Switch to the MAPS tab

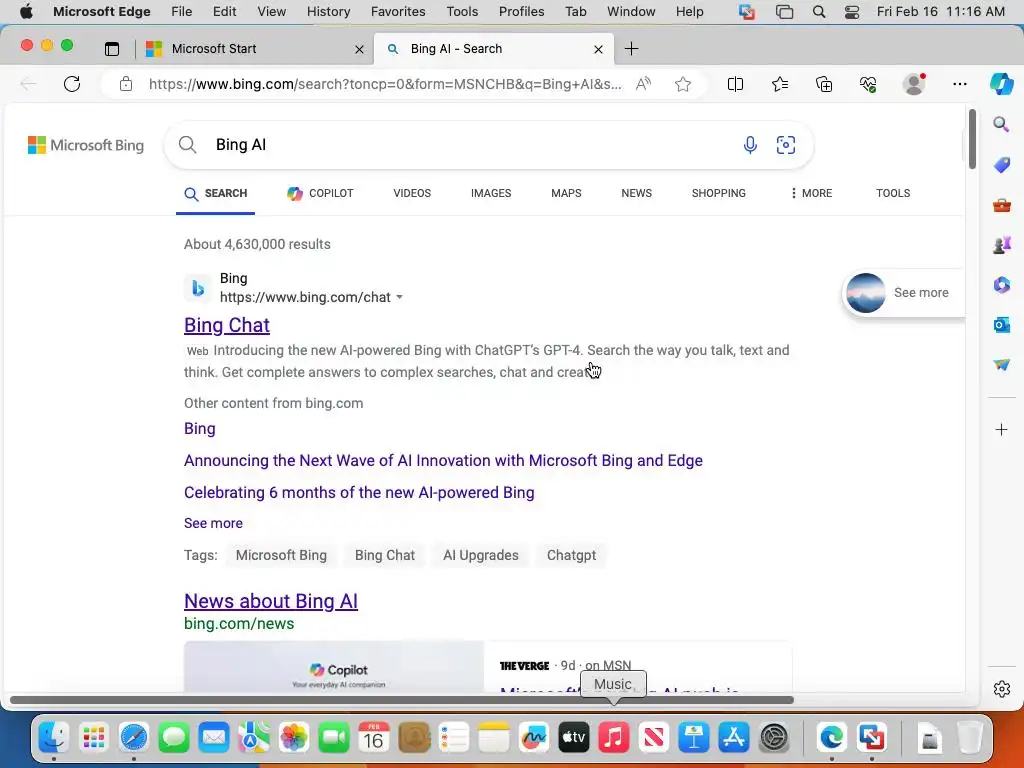(x=566, y=193)
